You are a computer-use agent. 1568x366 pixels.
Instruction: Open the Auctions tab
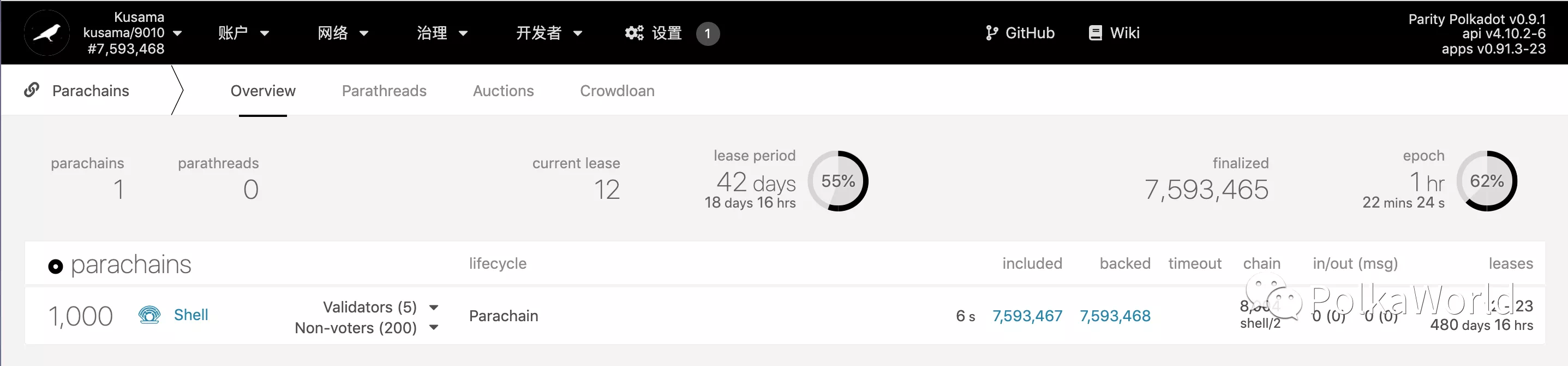coord(504,91)
